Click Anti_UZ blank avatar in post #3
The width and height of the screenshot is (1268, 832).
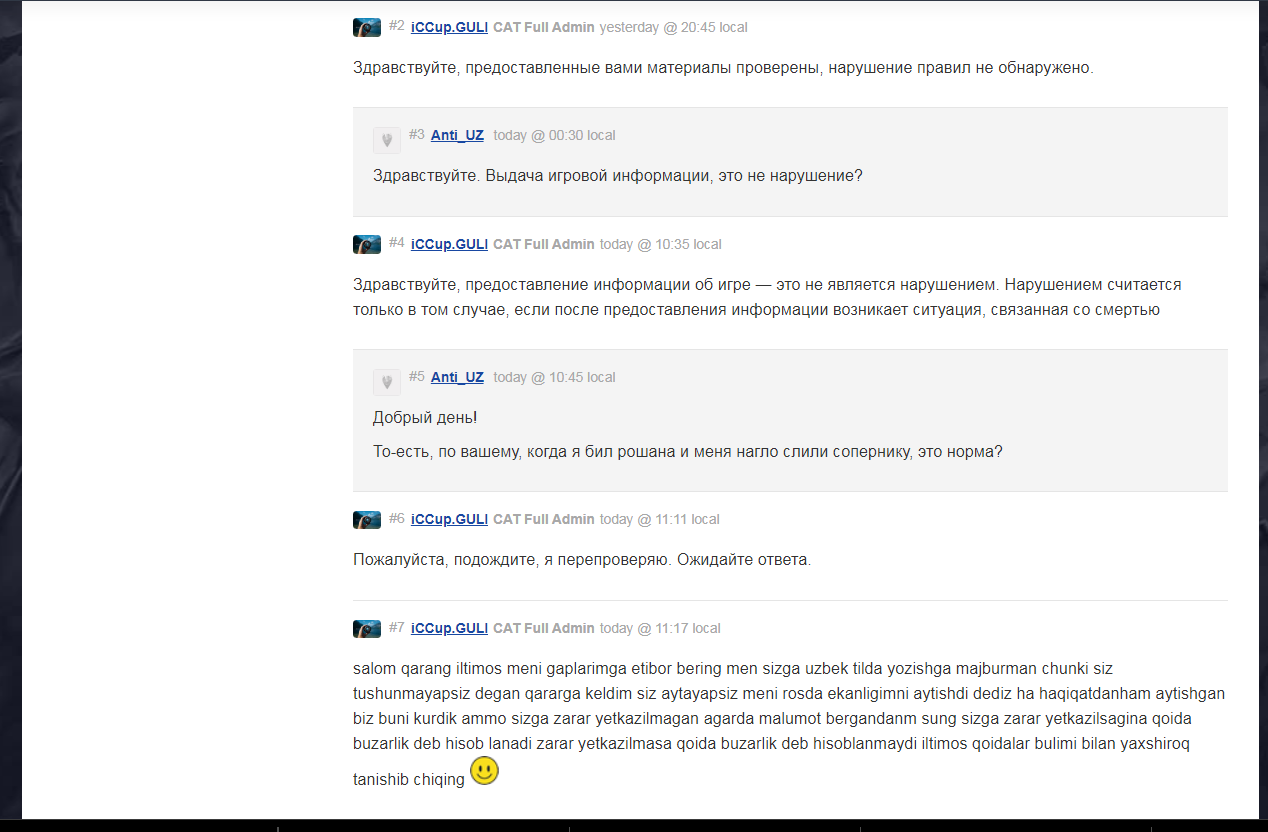[x=387, y=140]
